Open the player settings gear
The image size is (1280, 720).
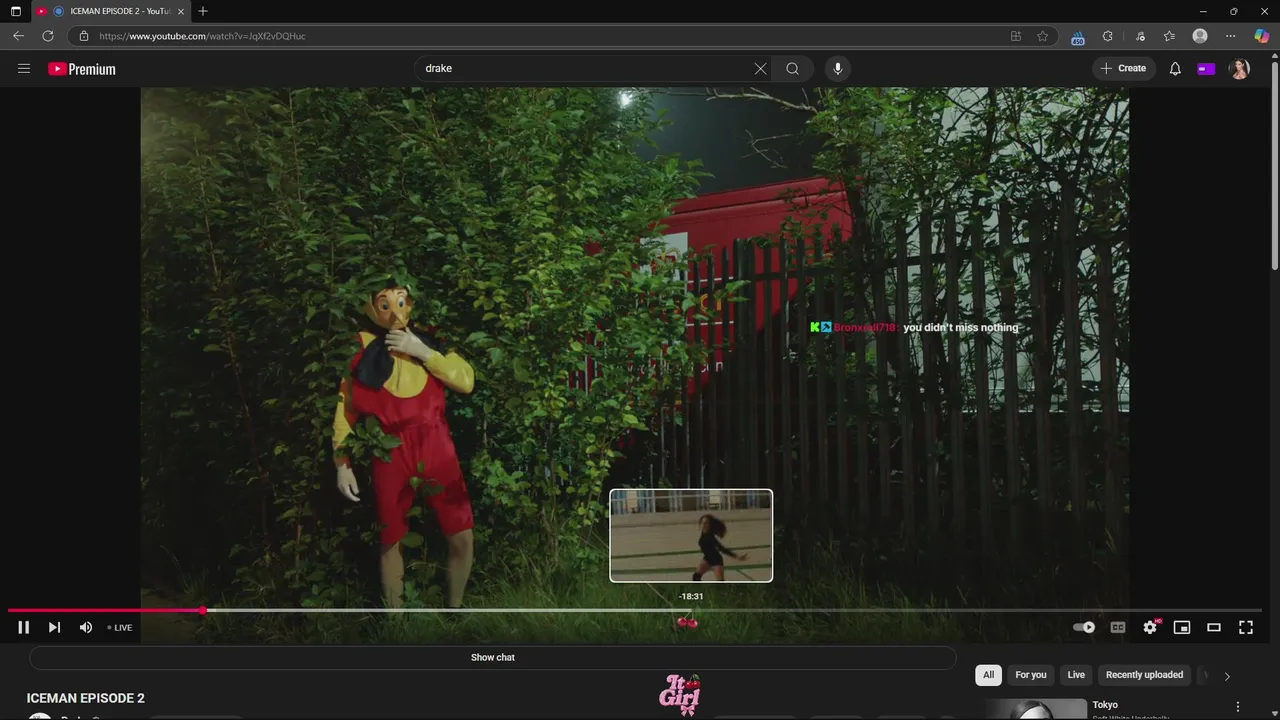coord(1150,627)
